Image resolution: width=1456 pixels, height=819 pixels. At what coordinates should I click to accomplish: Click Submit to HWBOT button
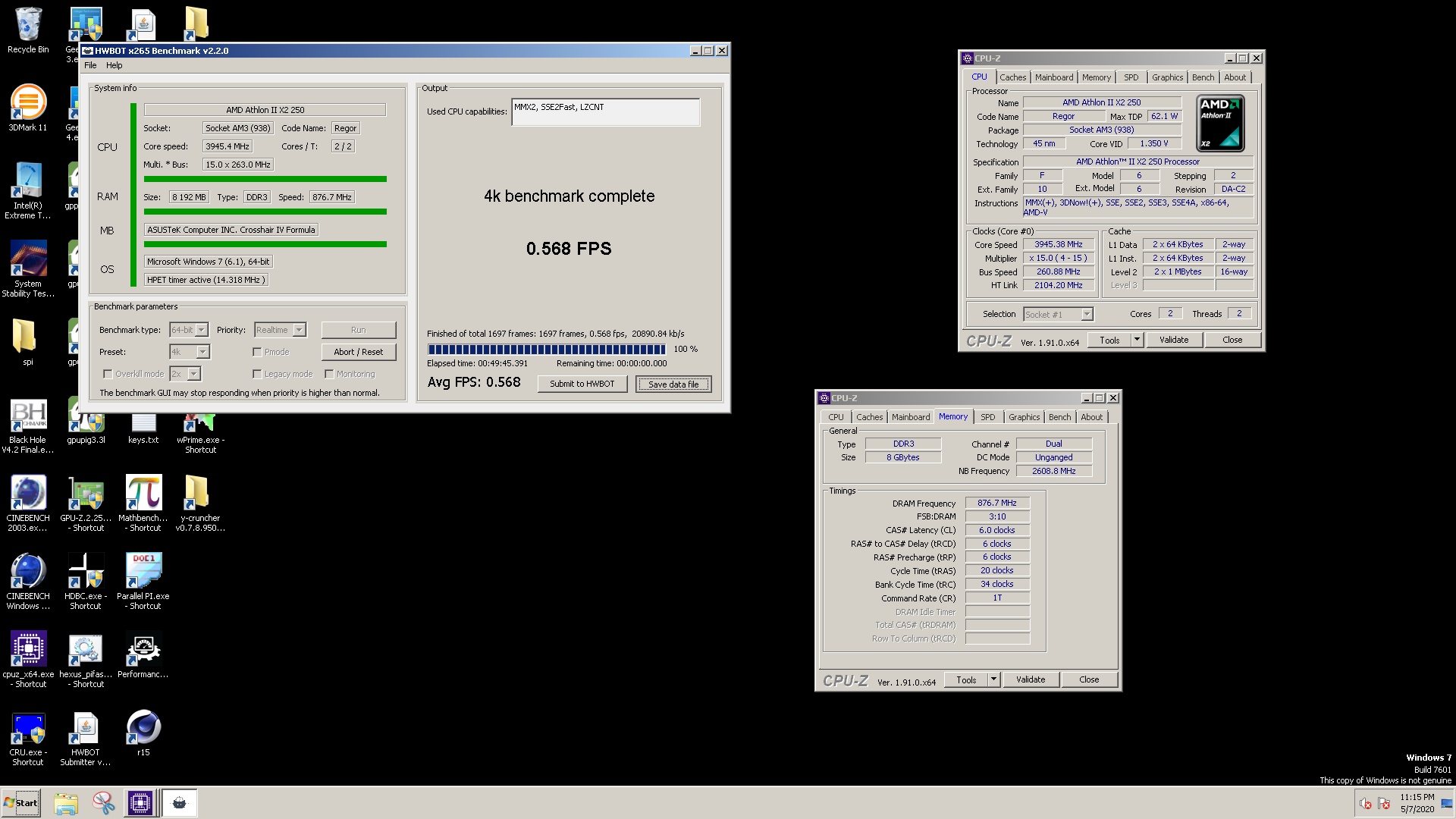[x=582, y=384]
